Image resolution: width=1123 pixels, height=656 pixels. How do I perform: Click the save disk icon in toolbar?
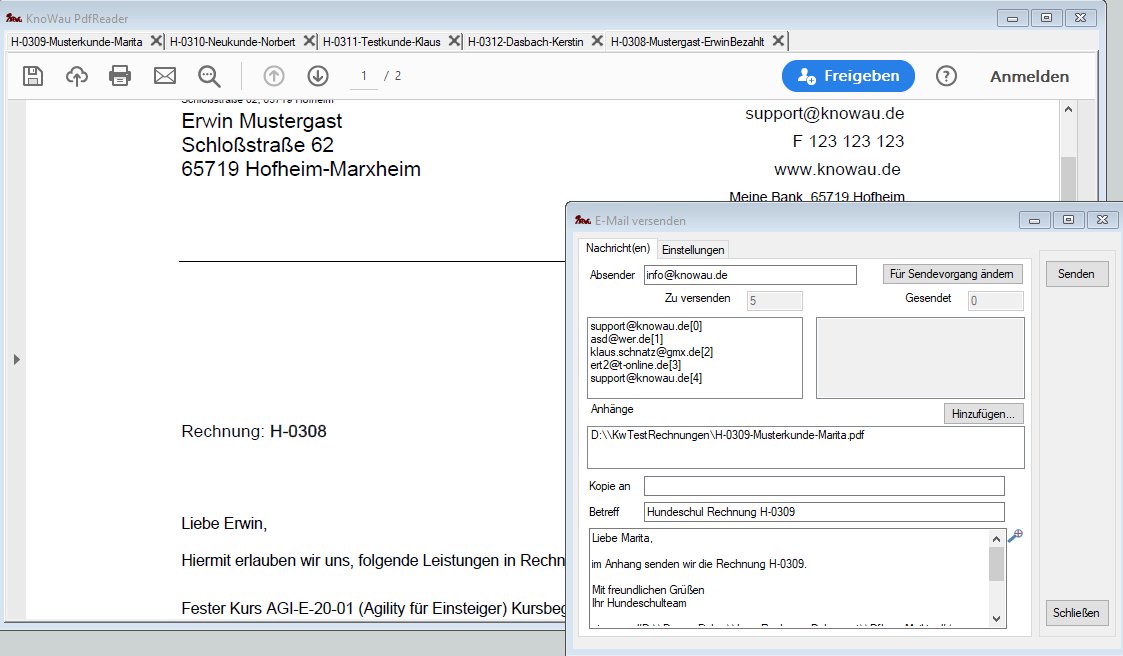point(33,76)
